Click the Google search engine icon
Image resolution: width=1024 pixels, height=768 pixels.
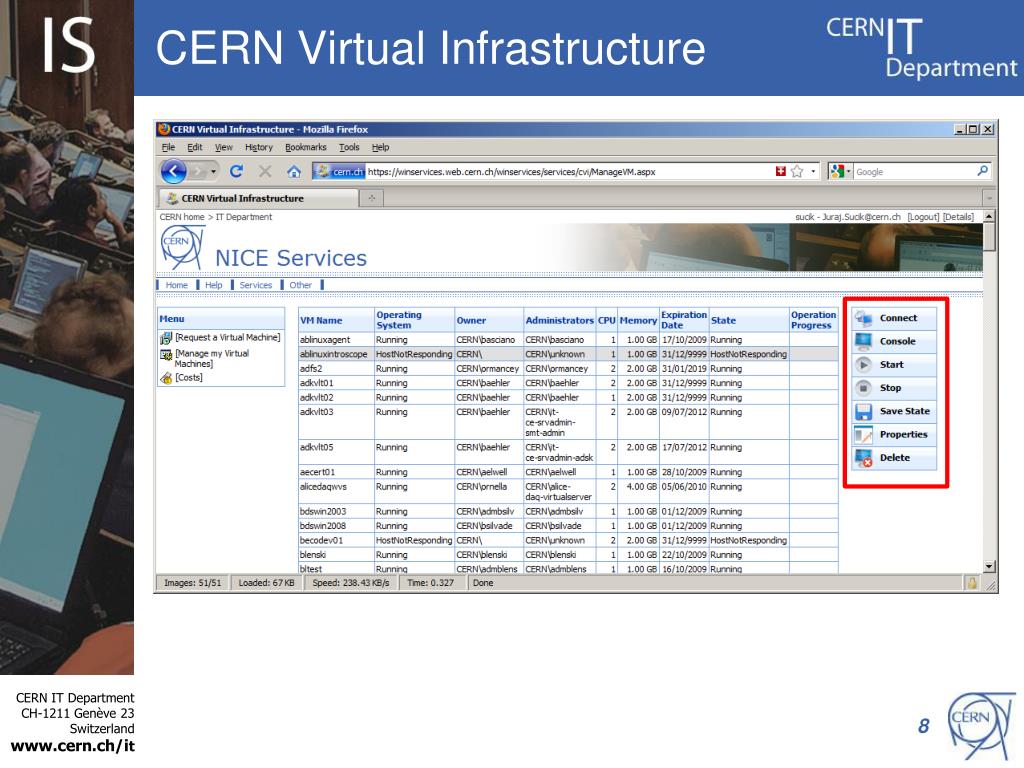pos(837,171)
